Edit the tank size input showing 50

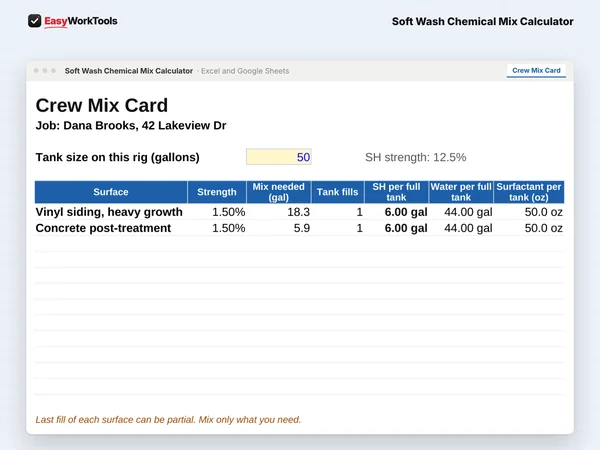(279, 157)
